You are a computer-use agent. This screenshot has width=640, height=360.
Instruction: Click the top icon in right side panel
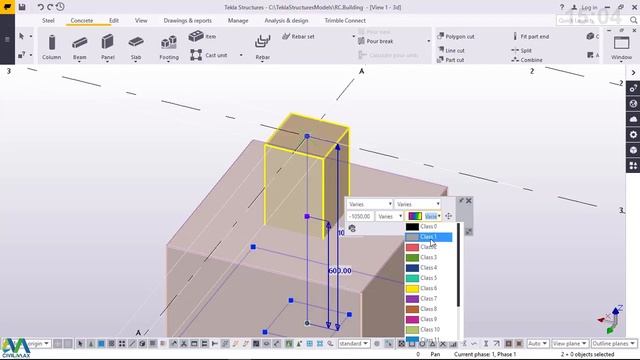[633, 88]
